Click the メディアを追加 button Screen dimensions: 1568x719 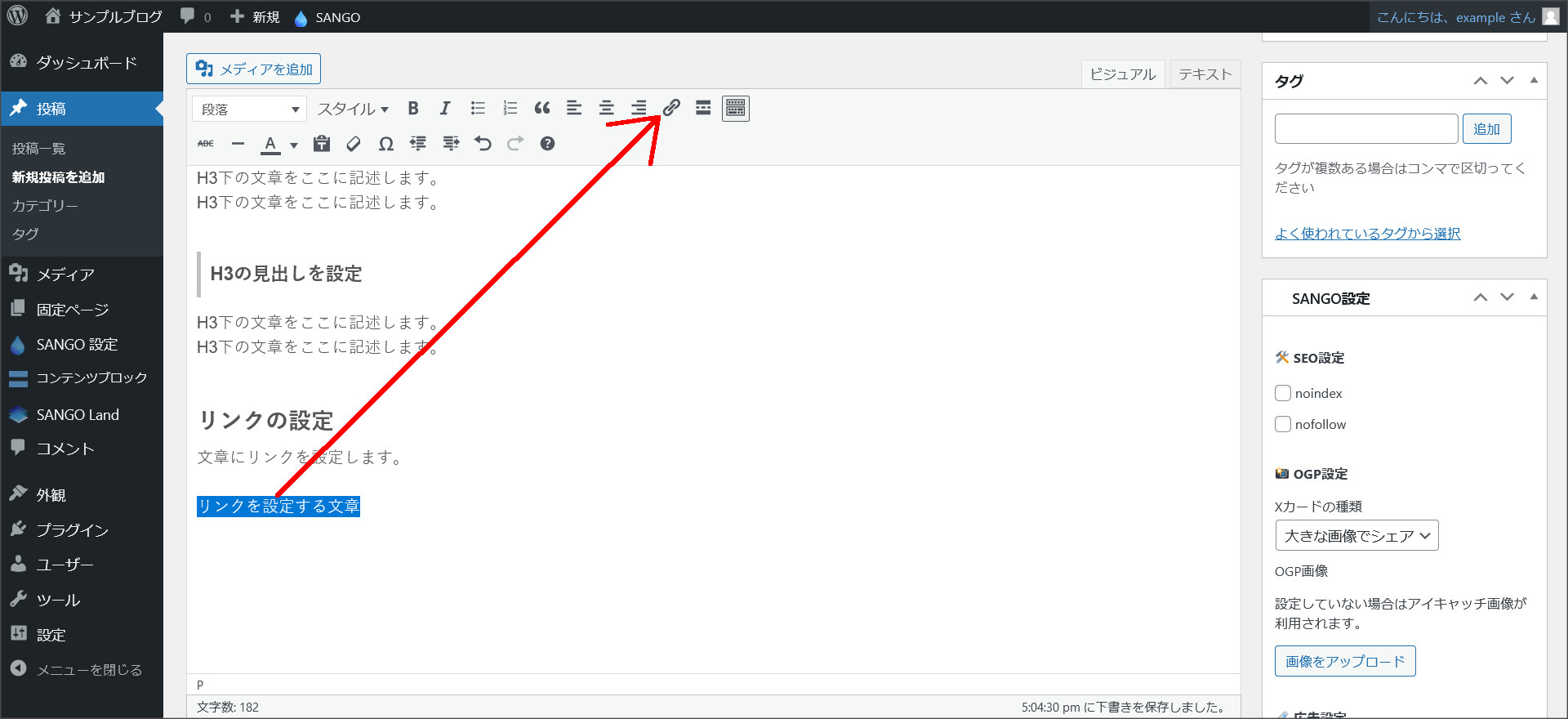[254, 69]
